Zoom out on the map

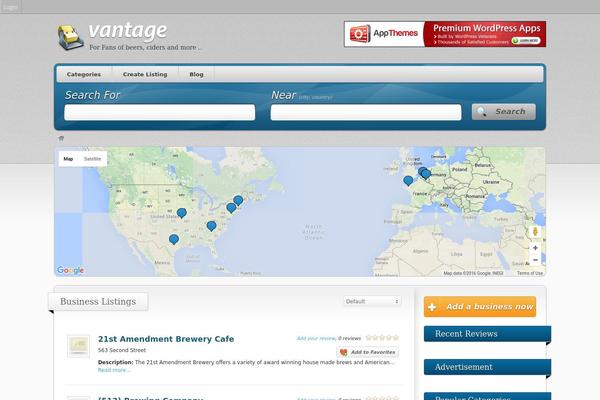point(535,260)
